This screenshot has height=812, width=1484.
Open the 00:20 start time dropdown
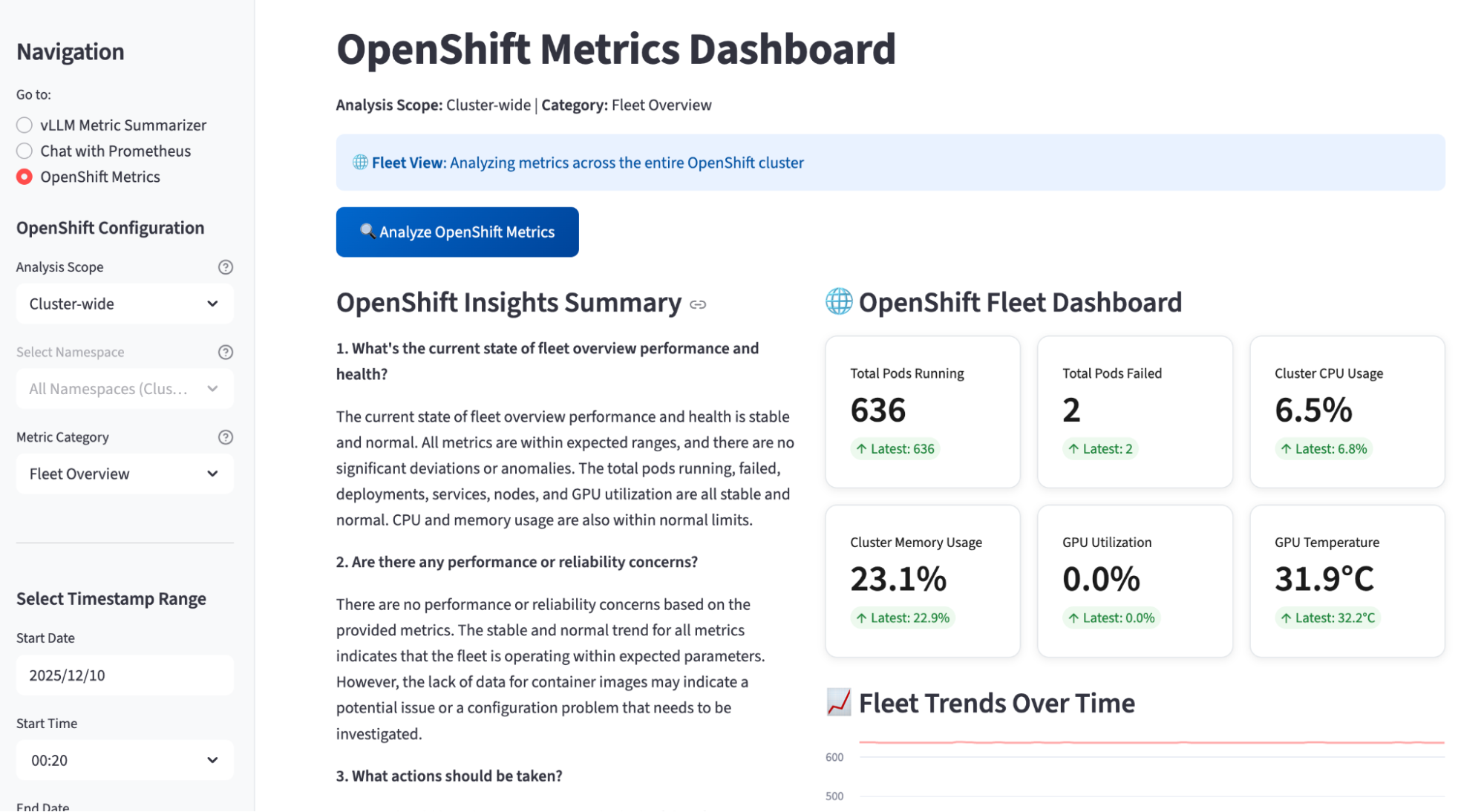pos(125,760)
